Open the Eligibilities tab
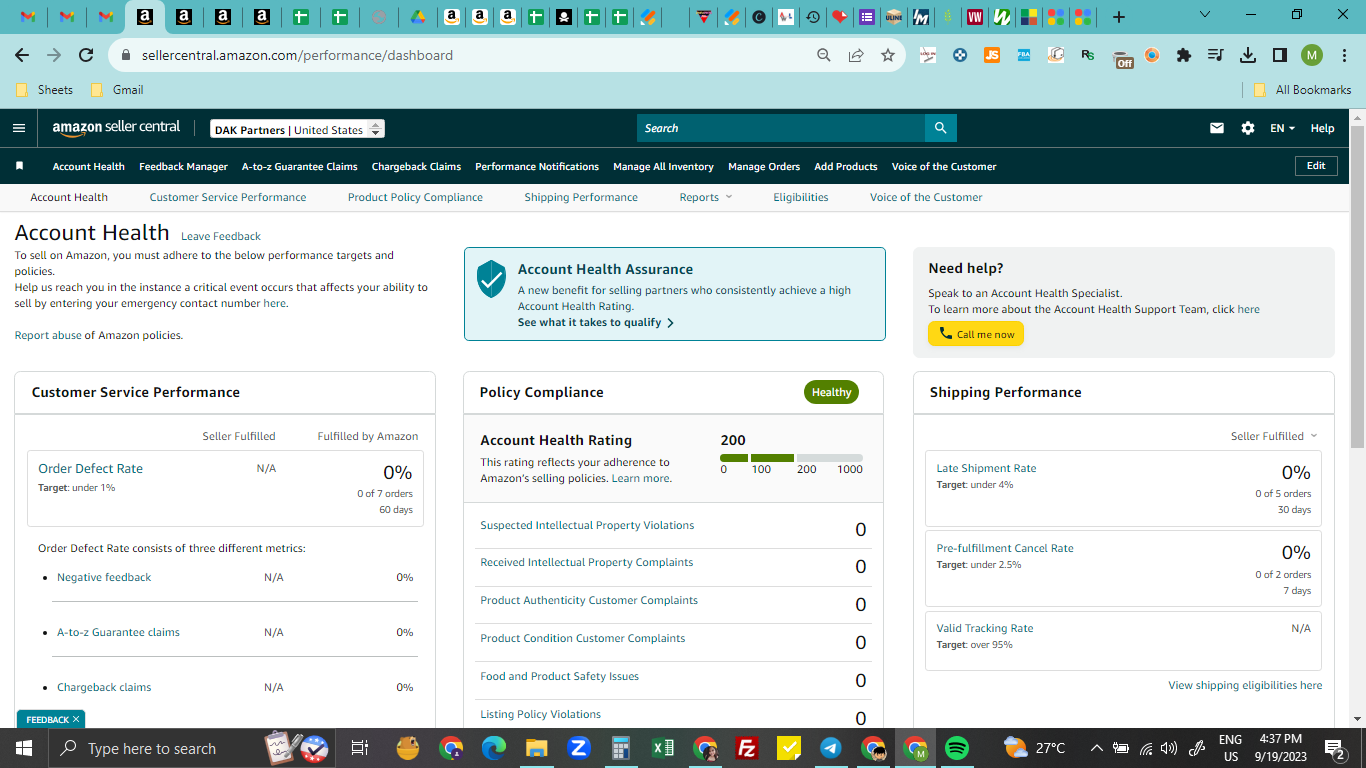Screen dimensions: 1366x768 pyautogui.click(x=801, y=197)
